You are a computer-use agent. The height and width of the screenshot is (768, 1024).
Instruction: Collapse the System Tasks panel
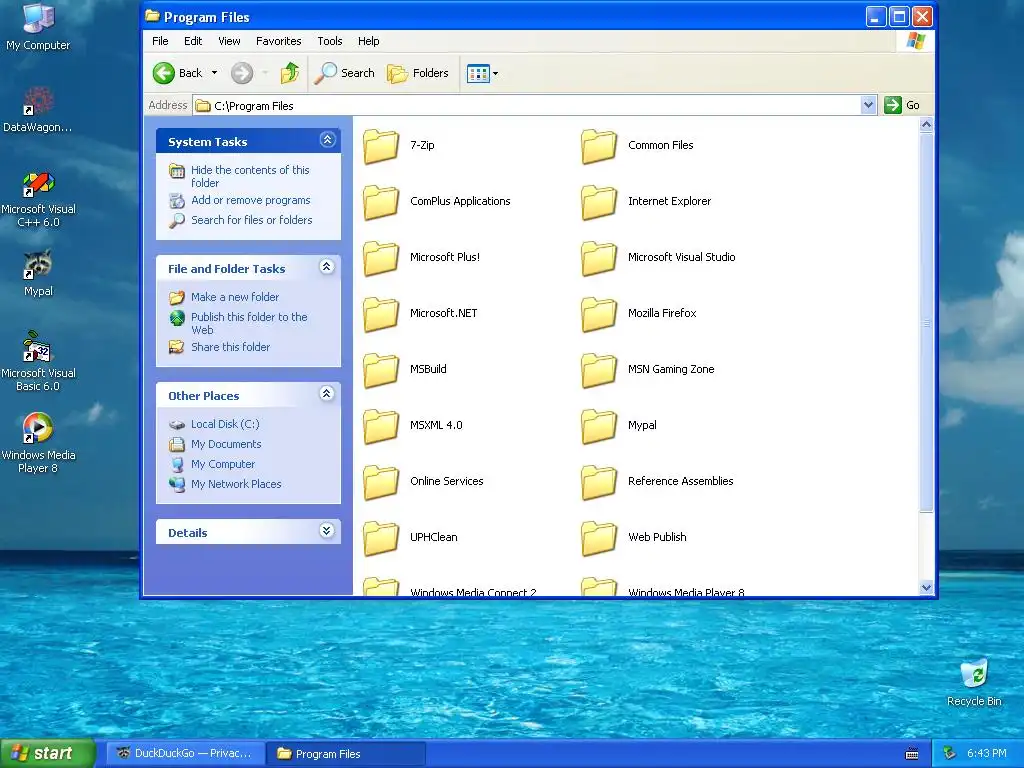click(x=327, y=140)
